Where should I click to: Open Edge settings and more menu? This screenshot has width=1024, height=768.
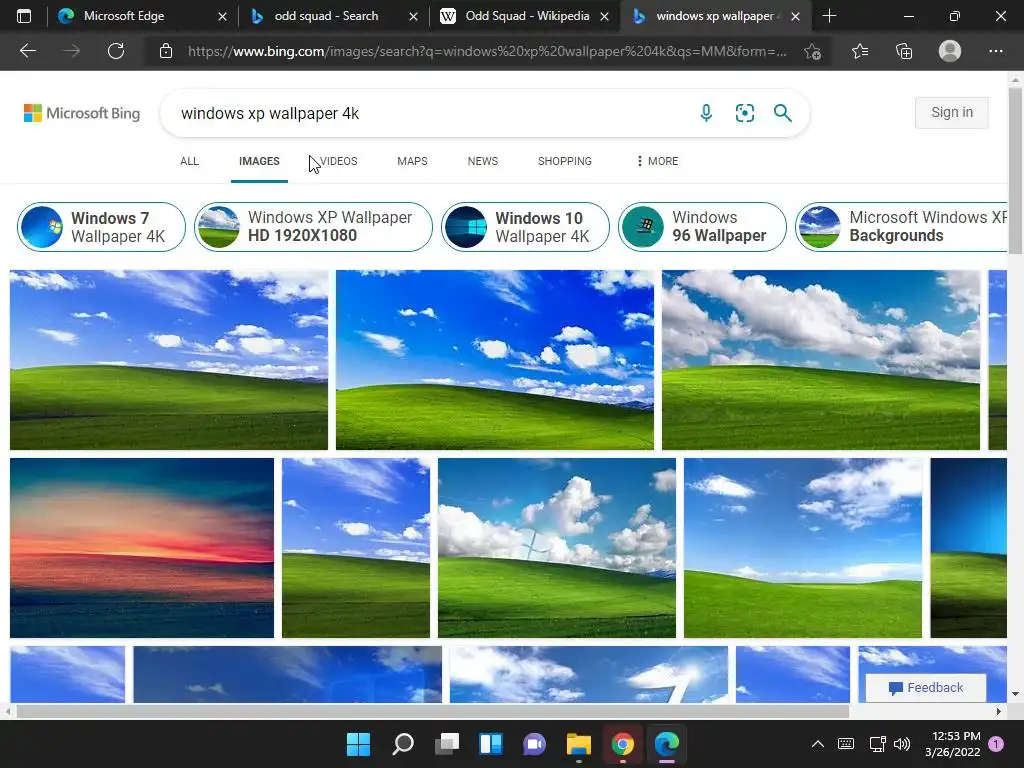995,51
